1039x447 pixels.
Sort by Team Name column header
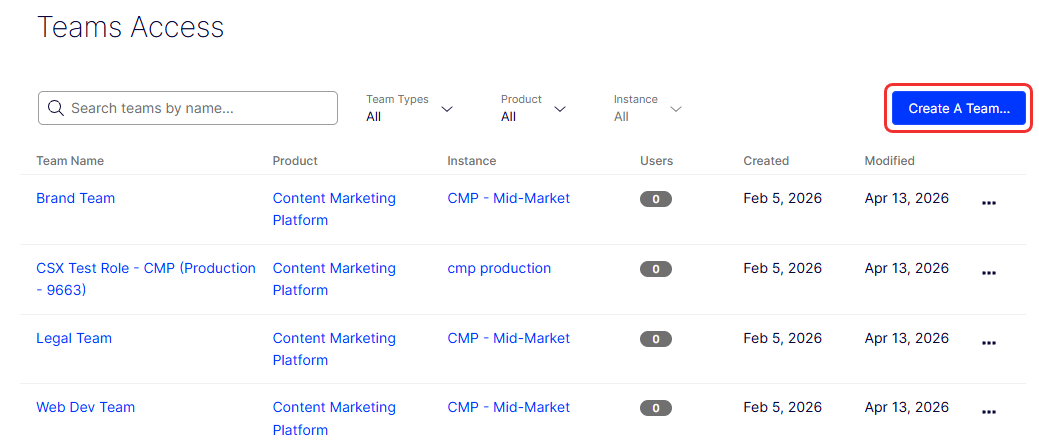70,161
